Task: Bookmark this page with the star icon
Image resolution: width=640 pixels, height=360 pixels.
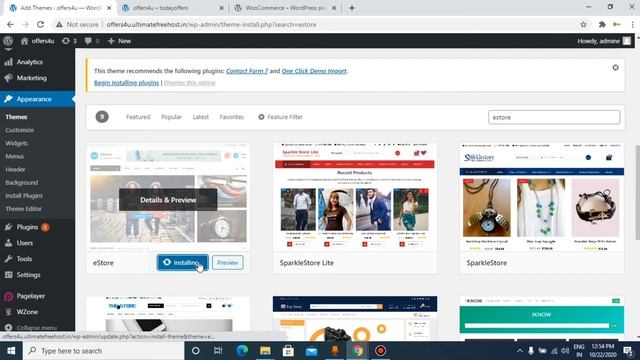Action: 584,24
